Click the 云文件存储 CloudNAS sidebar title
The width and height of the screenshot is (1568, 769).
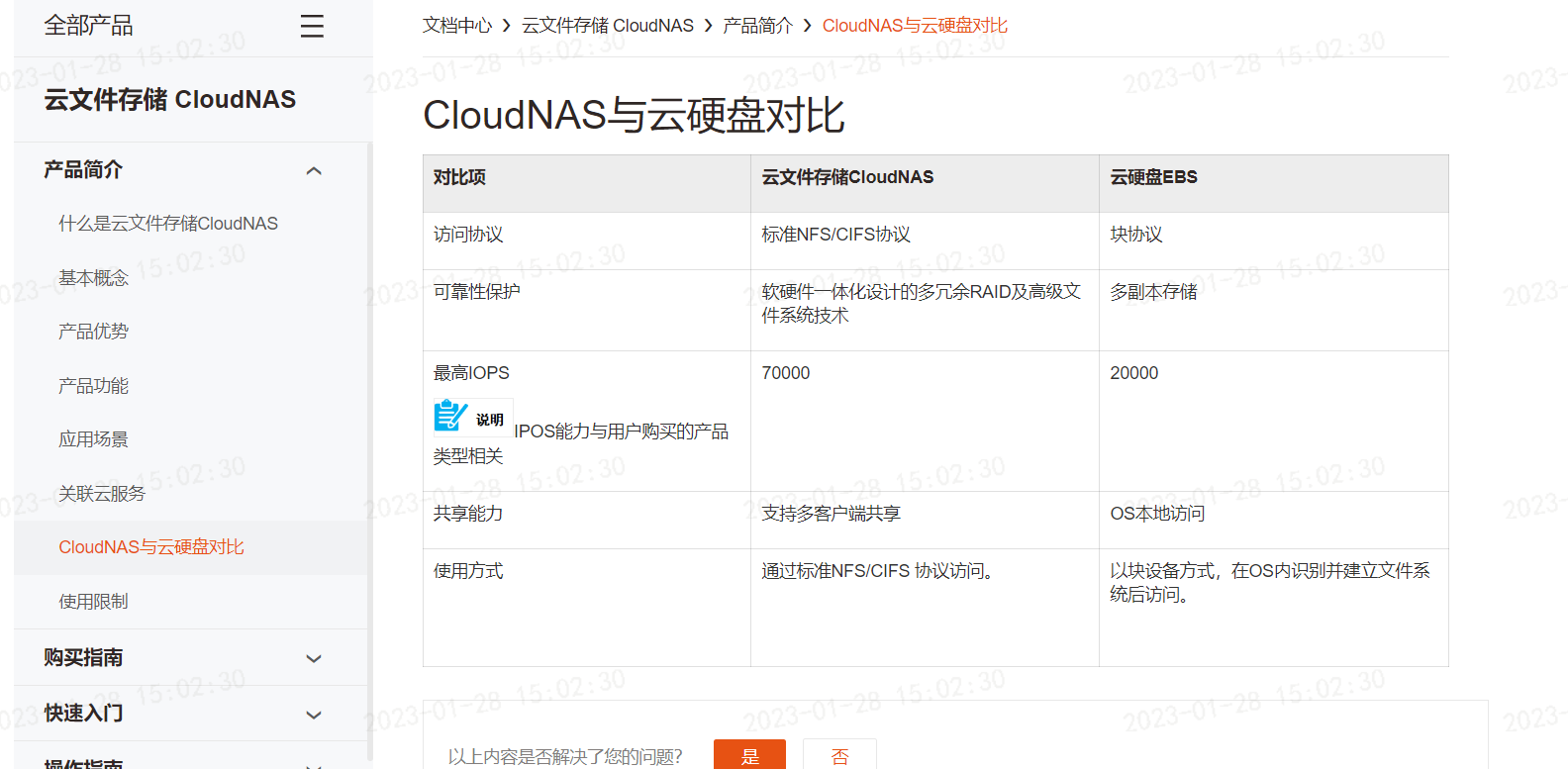[170, 100]
